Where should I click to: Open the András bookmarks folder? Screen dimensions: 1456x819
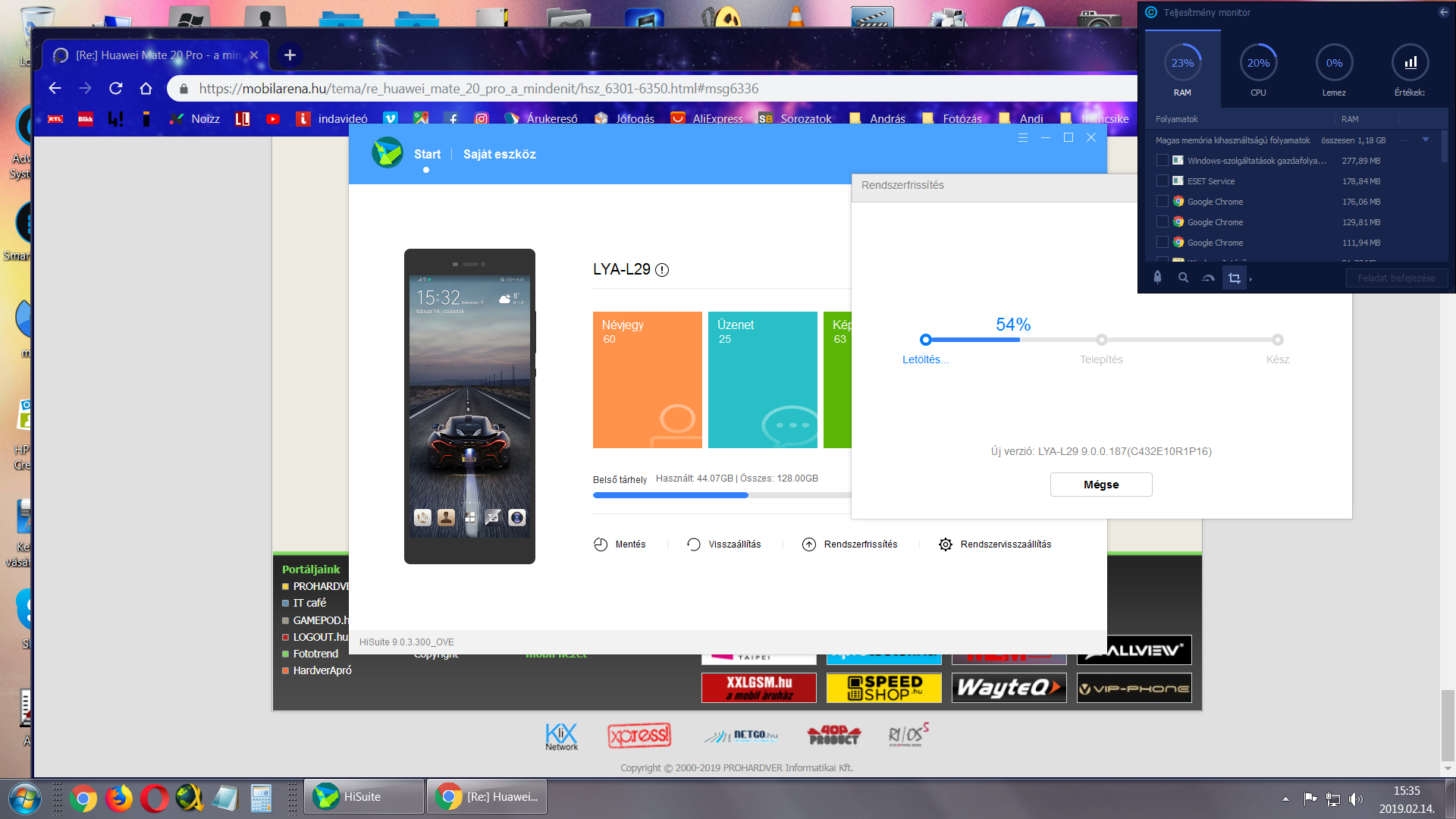click(x=878, y=119)
